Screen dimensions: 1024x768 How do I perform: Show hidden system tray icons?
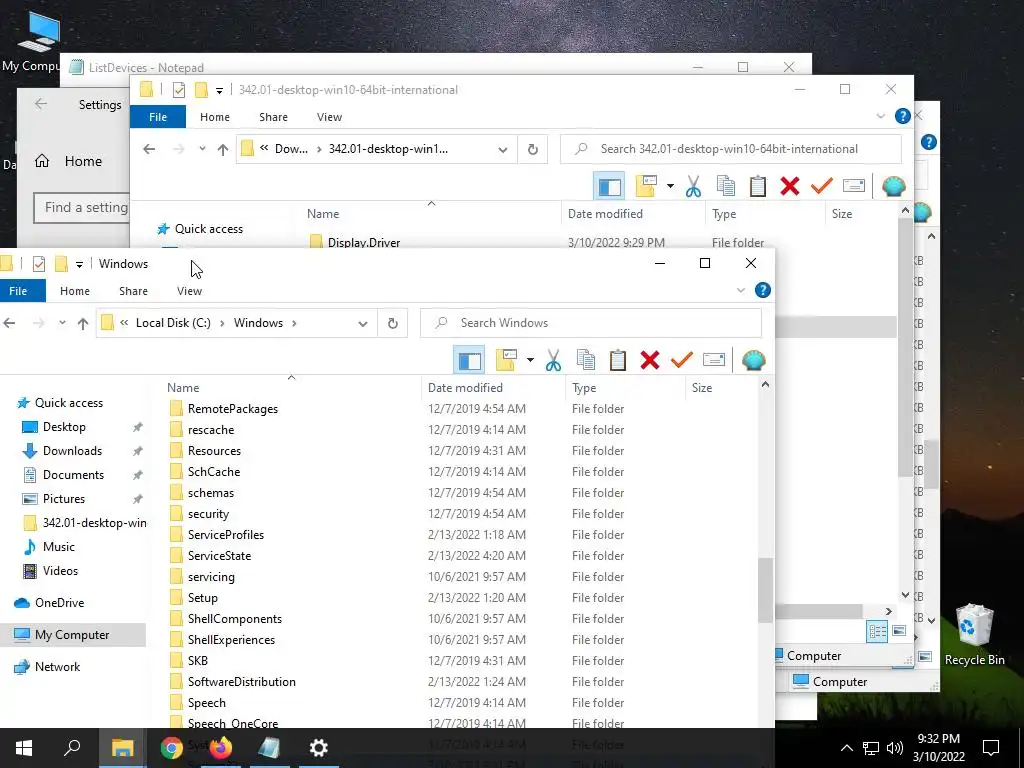(846, 748)
